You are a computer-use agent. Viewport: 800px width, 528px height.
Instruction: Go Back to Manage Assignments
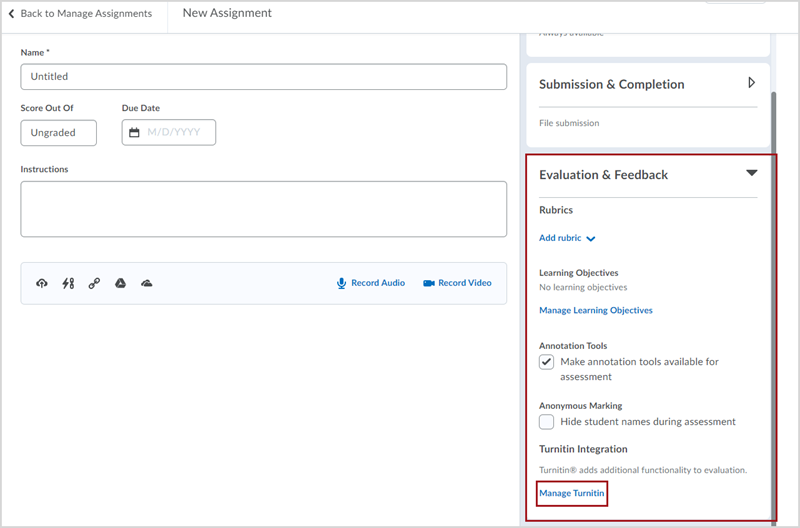(x=81, y=14)
